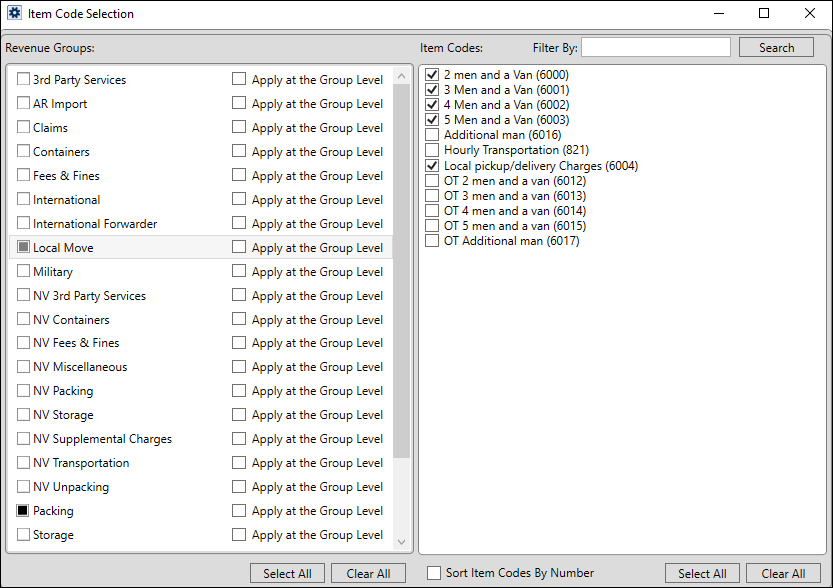Check the Claims revenue group
Viewport: 833px width, 588px height.
click(x=22, y=127)
